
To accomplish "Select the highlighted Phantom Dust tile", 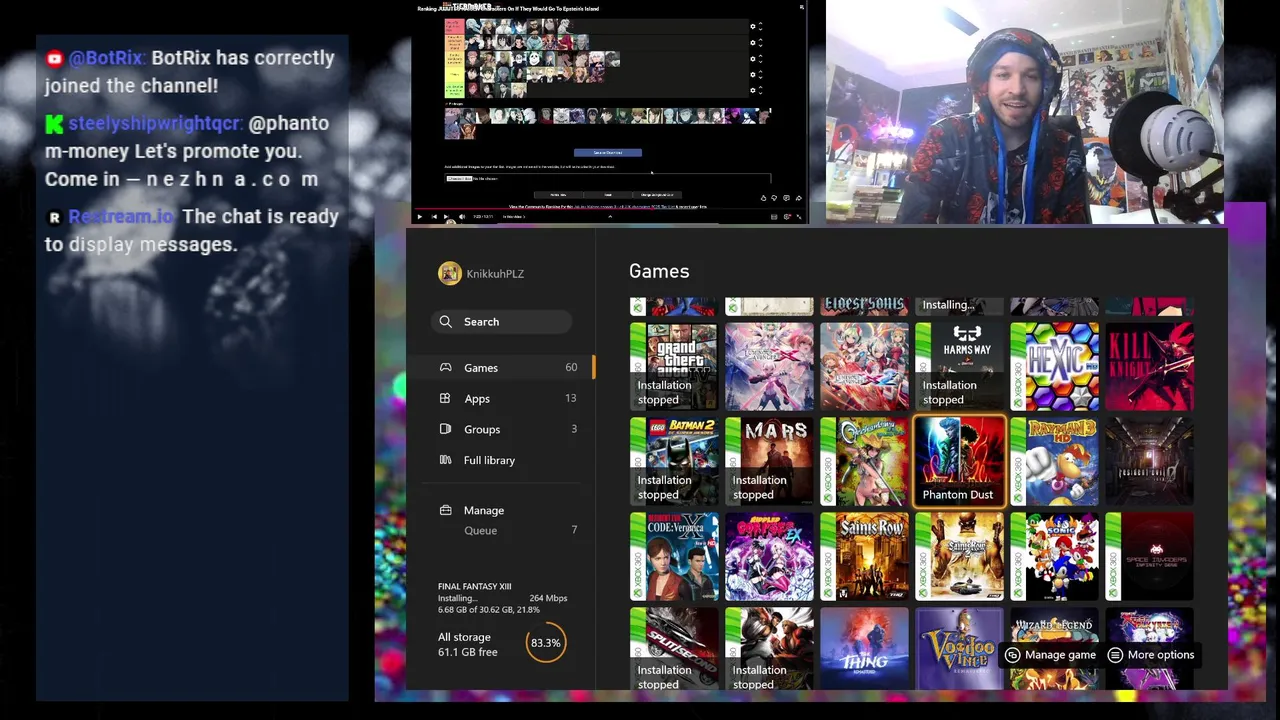I will point(959,461).
